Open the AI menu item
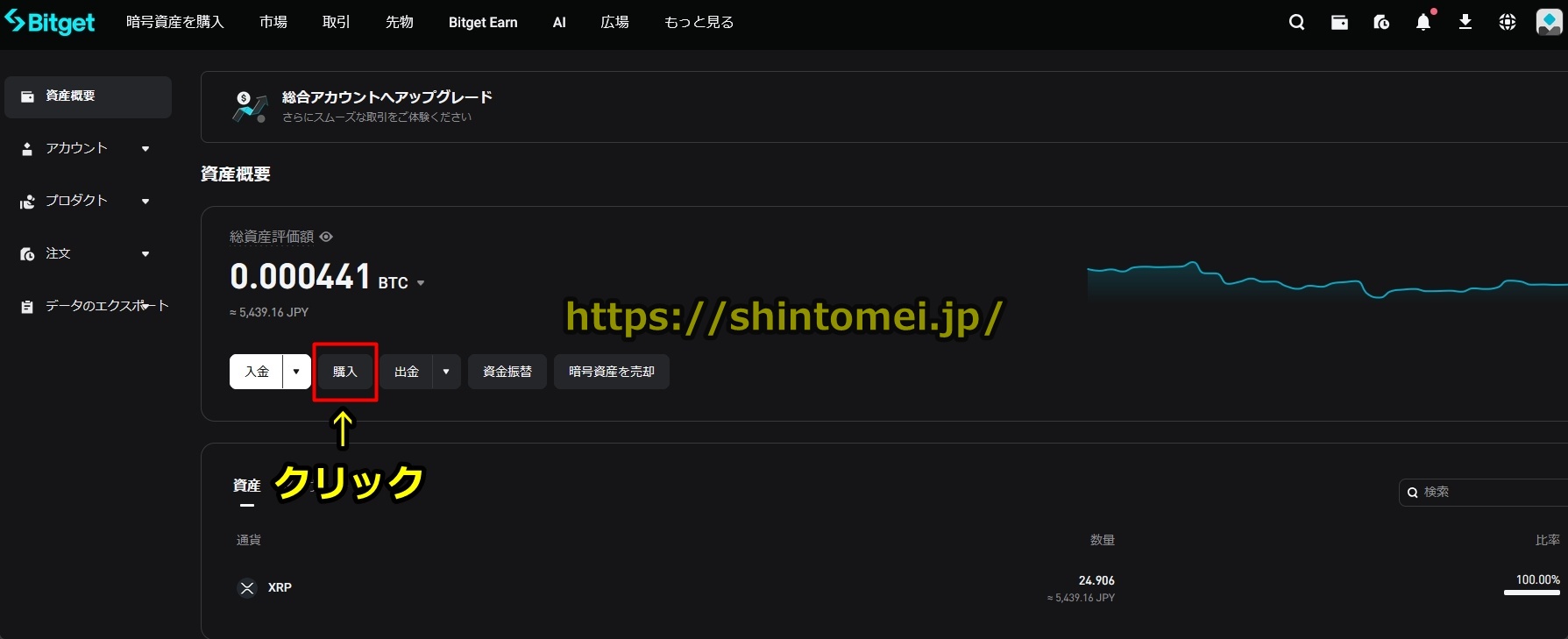Screen dimensions: 1568x639 pos(559,22)
